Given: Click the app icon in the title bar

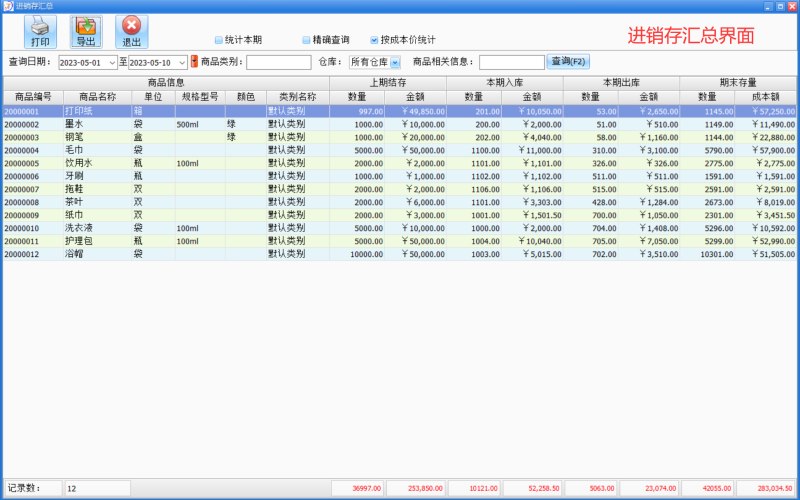Looking at the screenshot, I should pos(9,6).
